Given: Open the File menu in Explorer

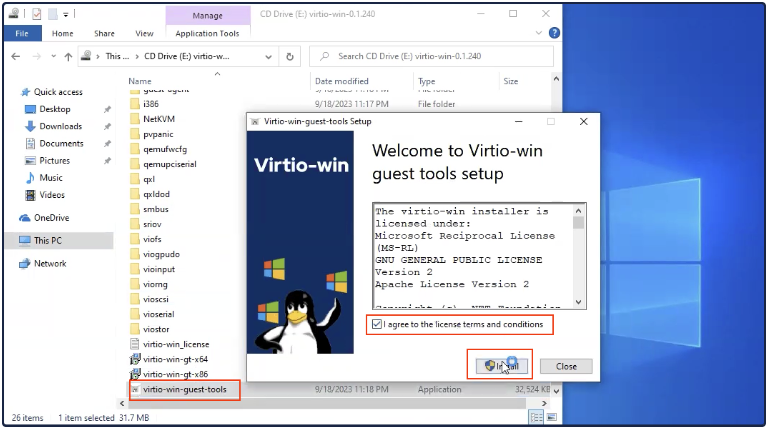Looking at the screenshot, I should click(x=21, y=33).
